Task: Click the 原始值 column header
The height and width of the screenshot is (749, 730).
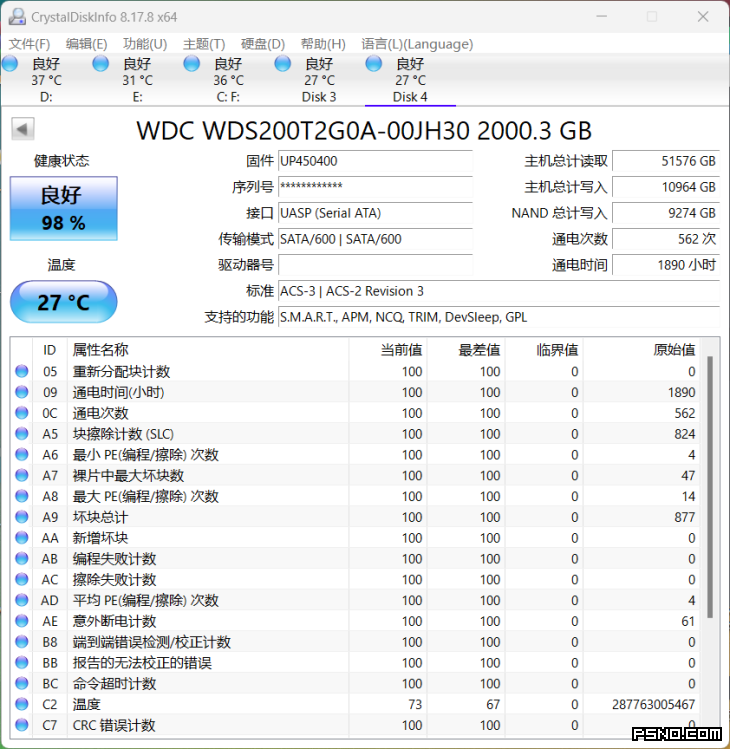Action: coord(642,350)
